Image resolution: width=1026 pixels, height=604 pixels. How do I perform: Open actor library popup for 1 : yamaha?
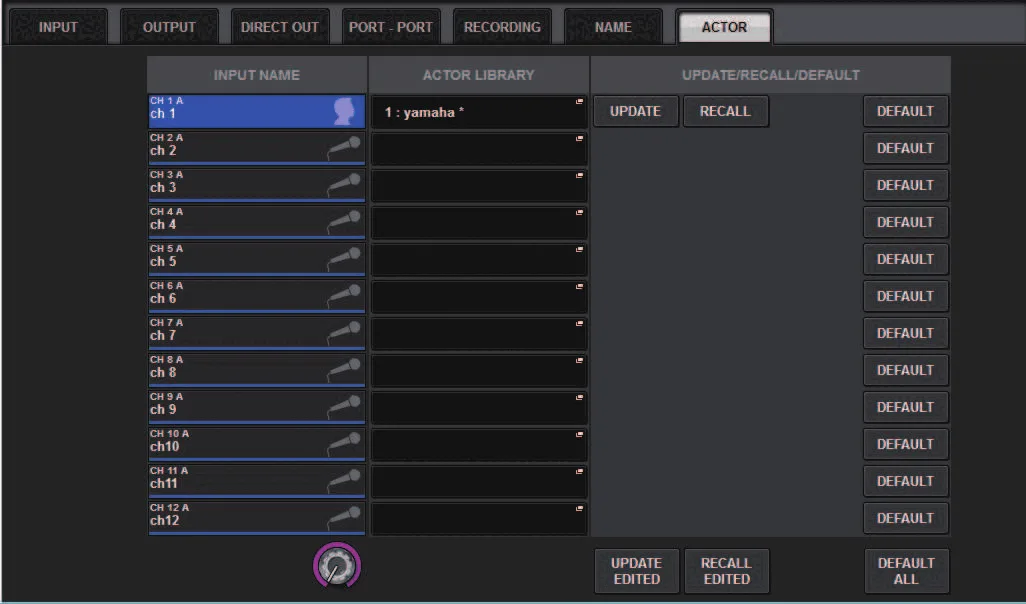(479, 112)
